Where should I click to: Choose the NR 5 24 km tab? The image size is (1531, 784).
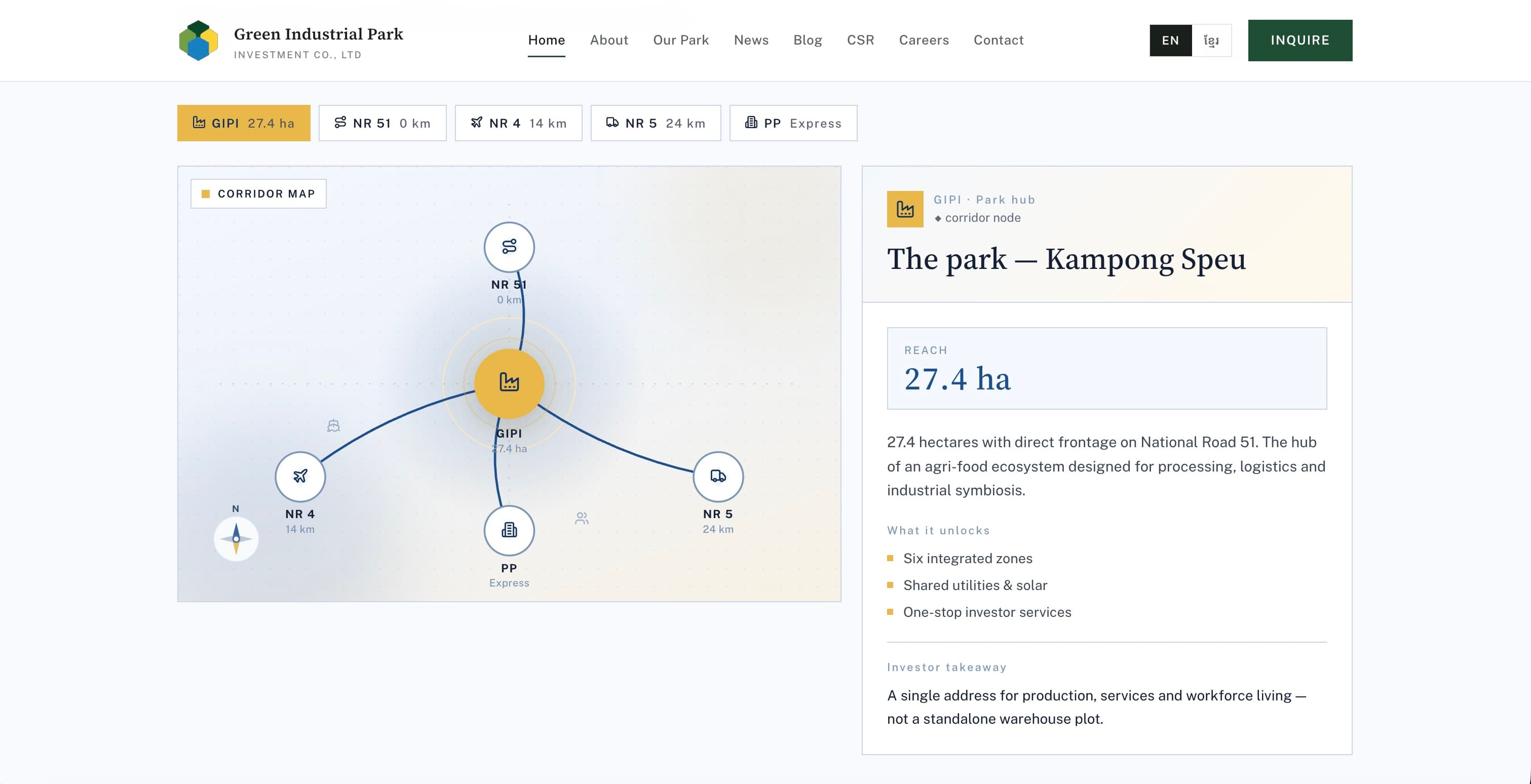tap(656, 123)
